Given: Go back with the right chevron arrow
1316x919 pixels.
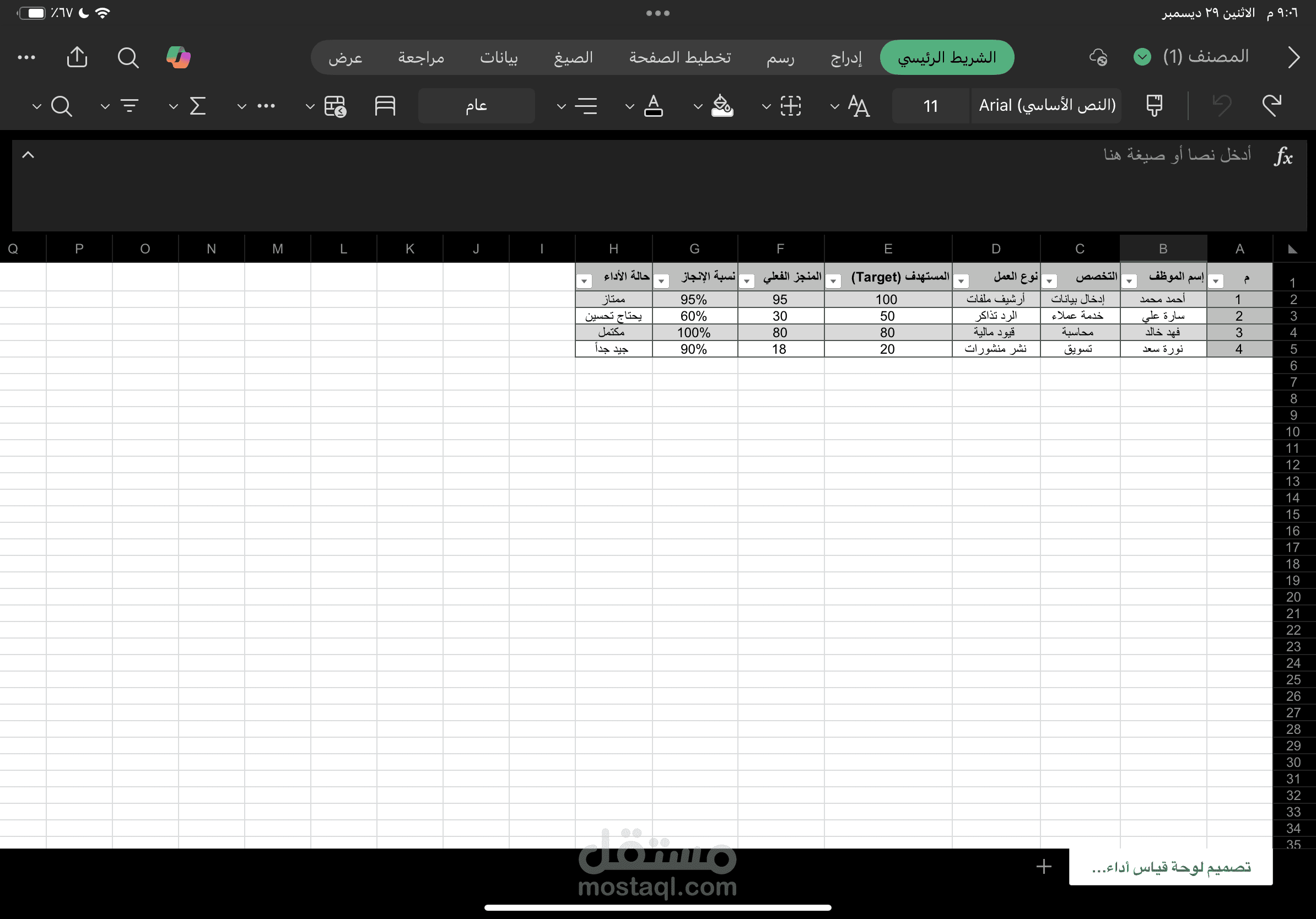Looking at the screenshot, I should (1293, 57).
